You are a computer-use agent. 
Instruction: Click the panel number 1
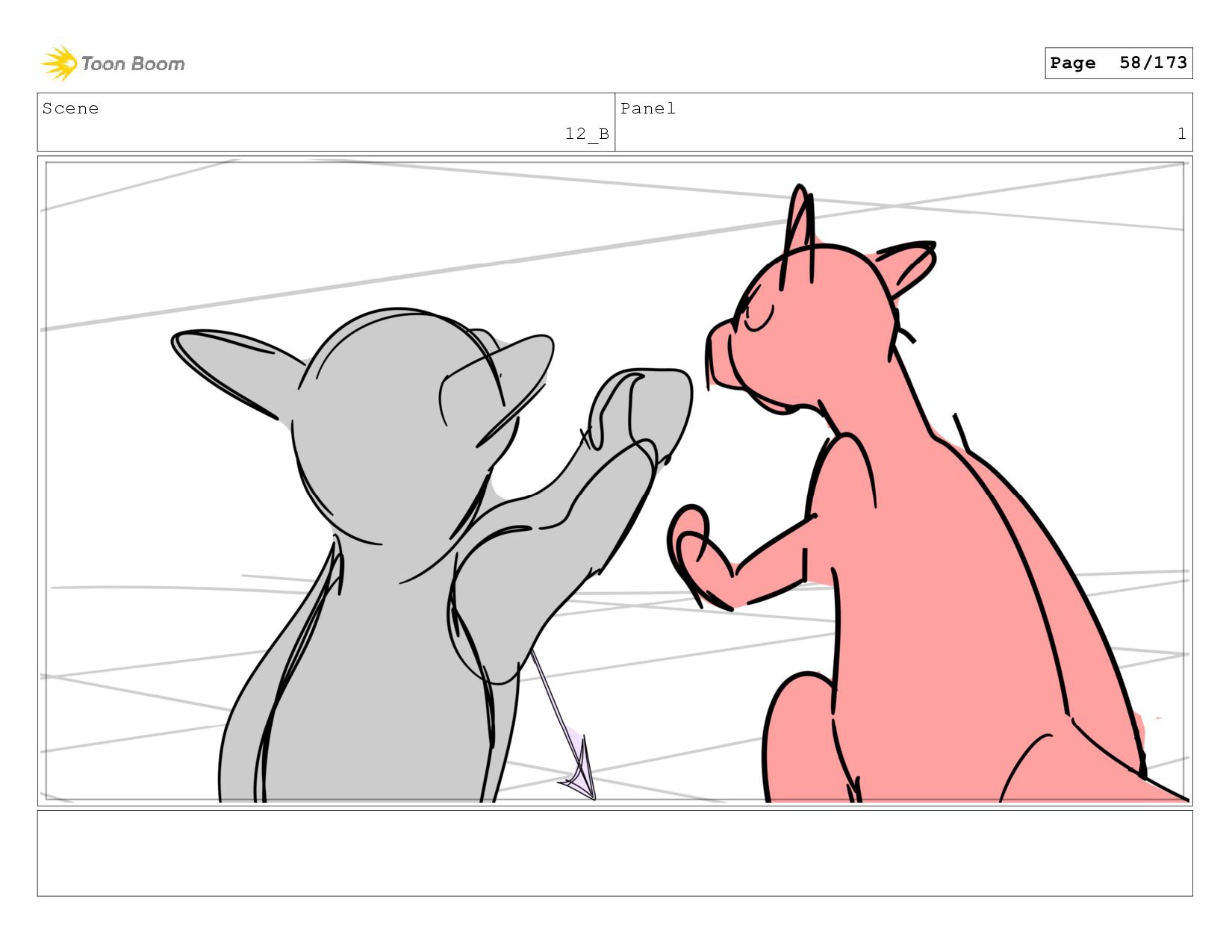tap(1181, 134)
